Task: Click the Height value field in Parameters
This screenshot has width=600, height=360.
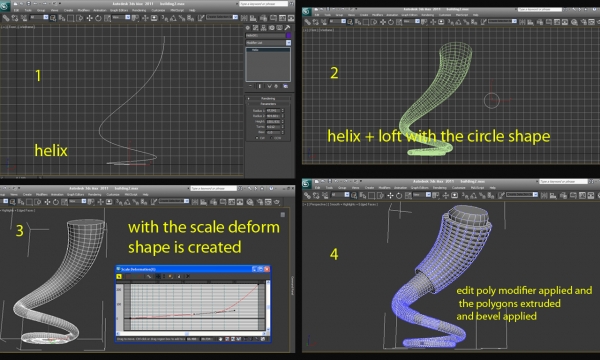Action: 273,121
